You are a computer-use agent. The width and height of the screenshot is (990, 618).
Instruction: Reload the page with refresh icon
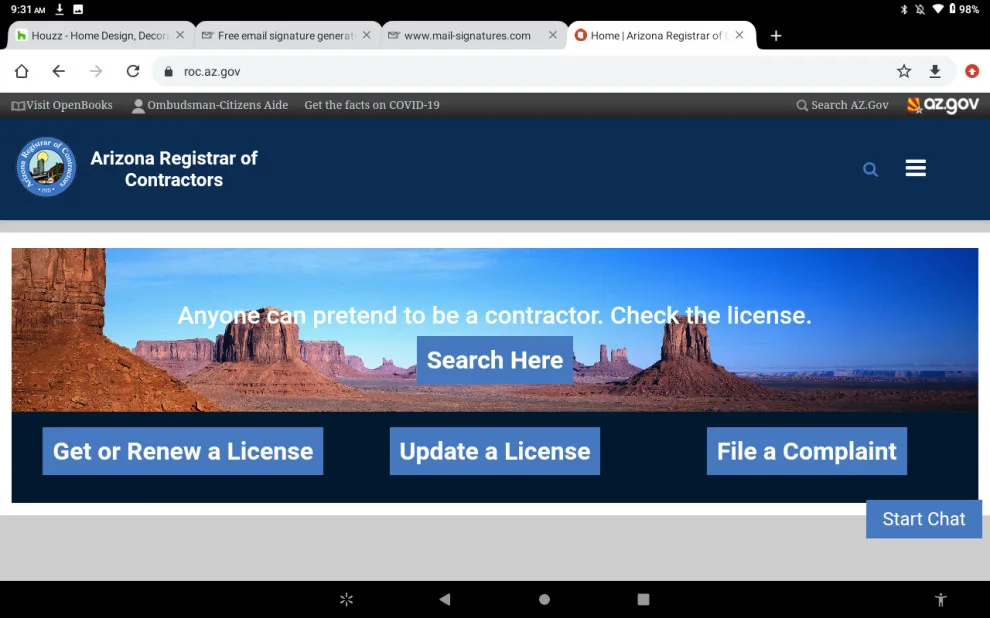point(133,71)
